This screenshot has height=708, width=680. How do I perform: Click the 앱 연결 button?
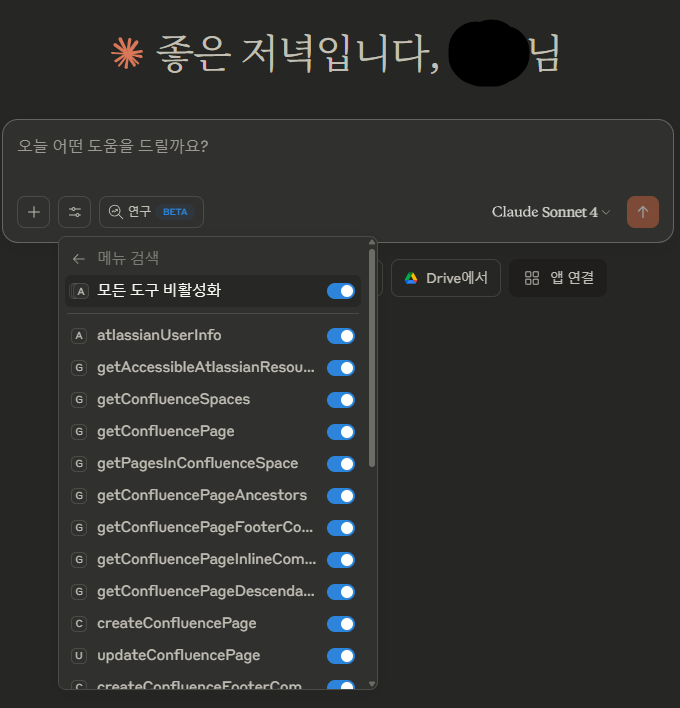tap(558, 278)
